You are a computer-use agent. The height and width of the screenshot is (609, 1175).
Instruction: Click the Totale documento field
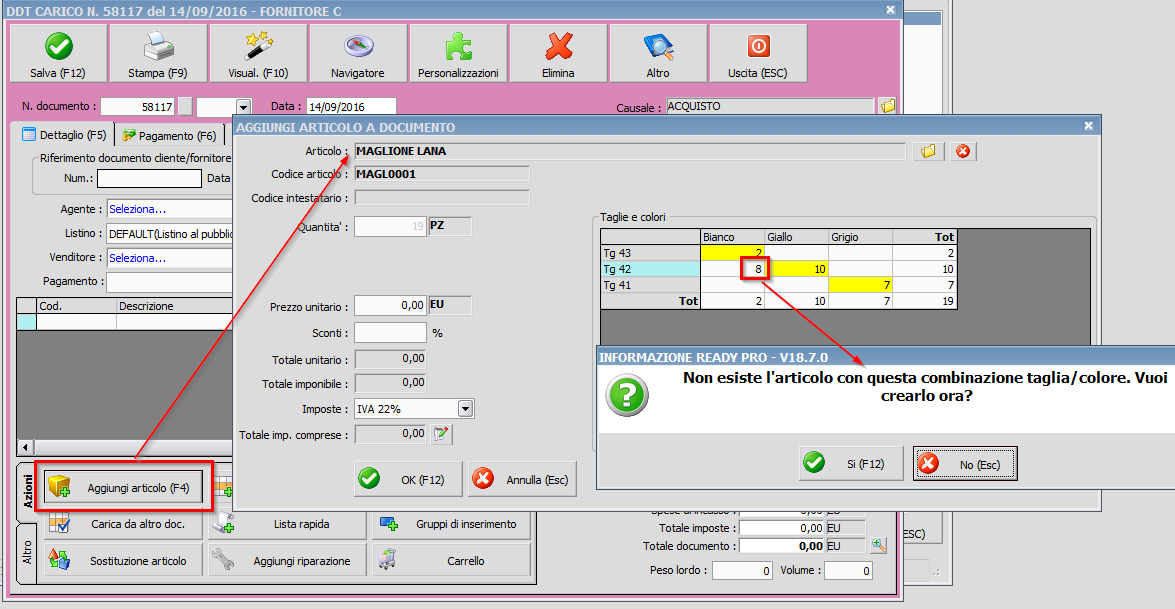(x=782, y=546)
